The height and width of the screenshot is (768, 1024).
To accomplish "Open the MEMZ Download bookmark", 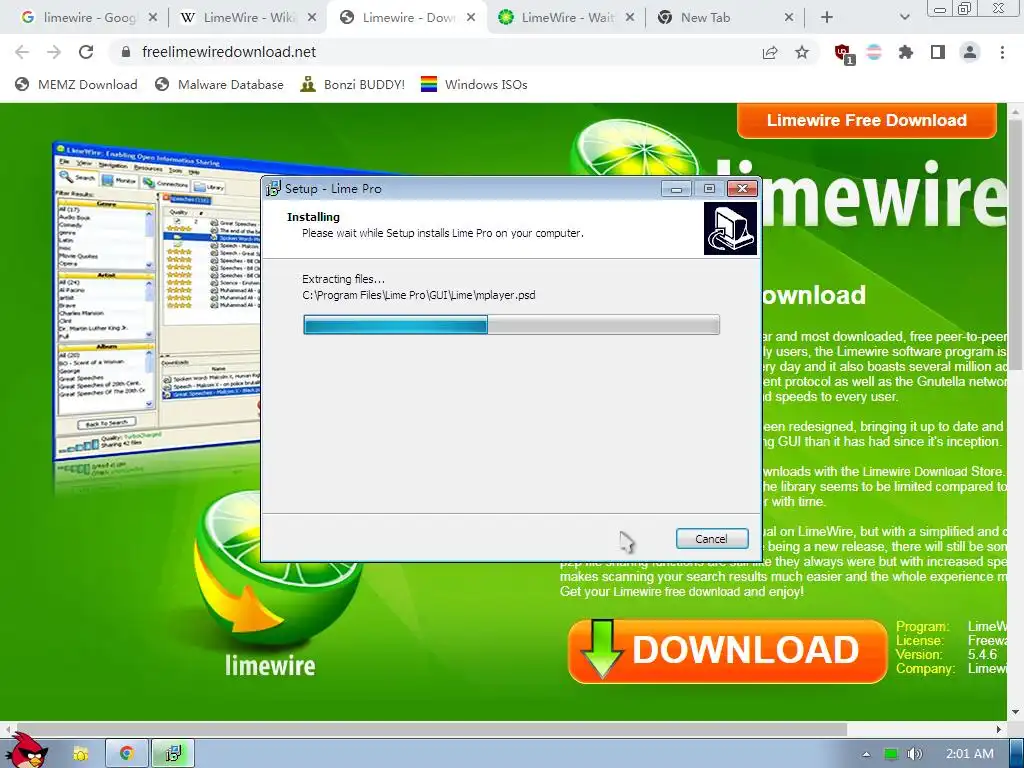I will [76, 84].
